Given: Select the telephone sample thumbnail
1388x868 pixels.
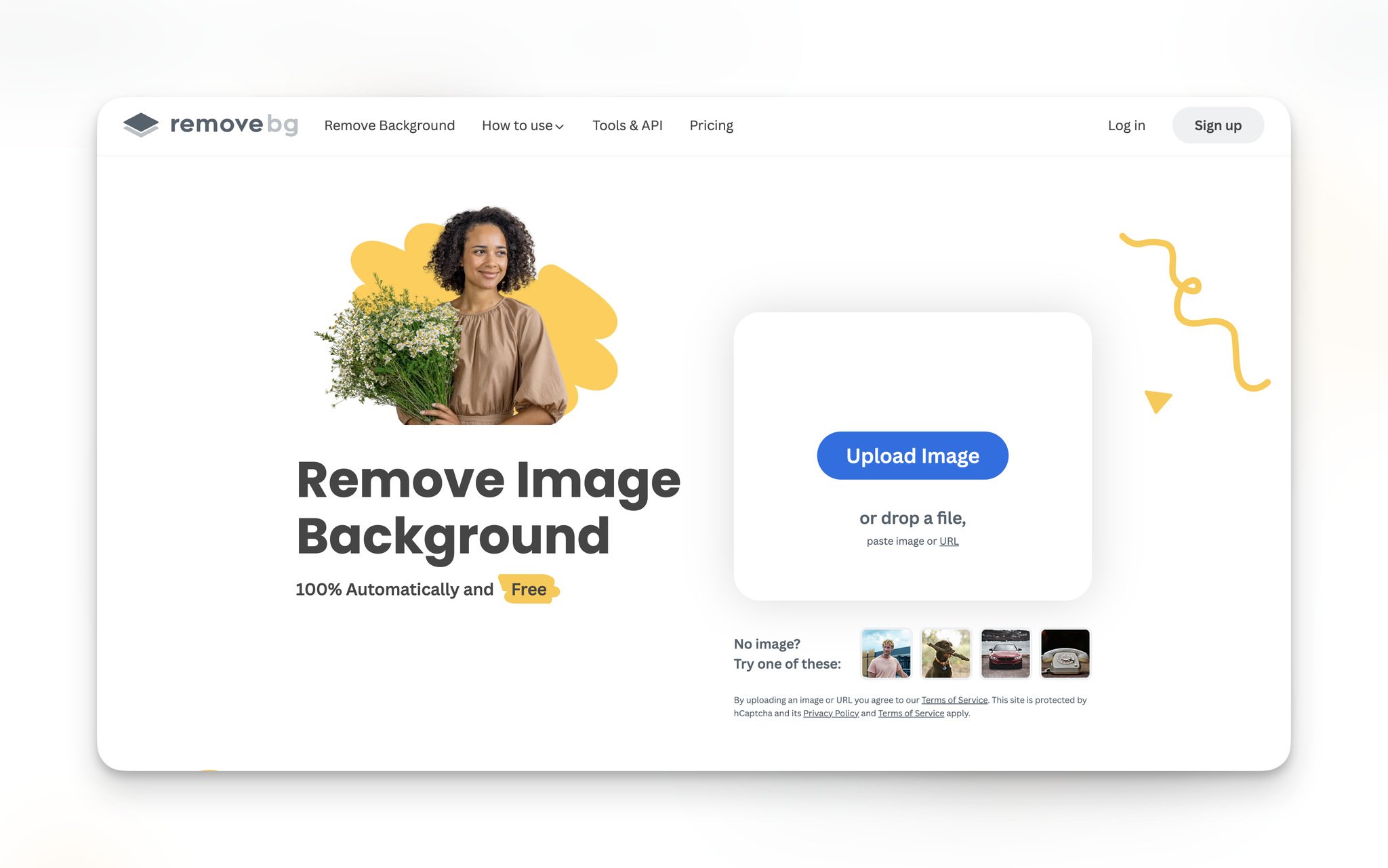Looking at the screenshot, I should point(1065,653).
